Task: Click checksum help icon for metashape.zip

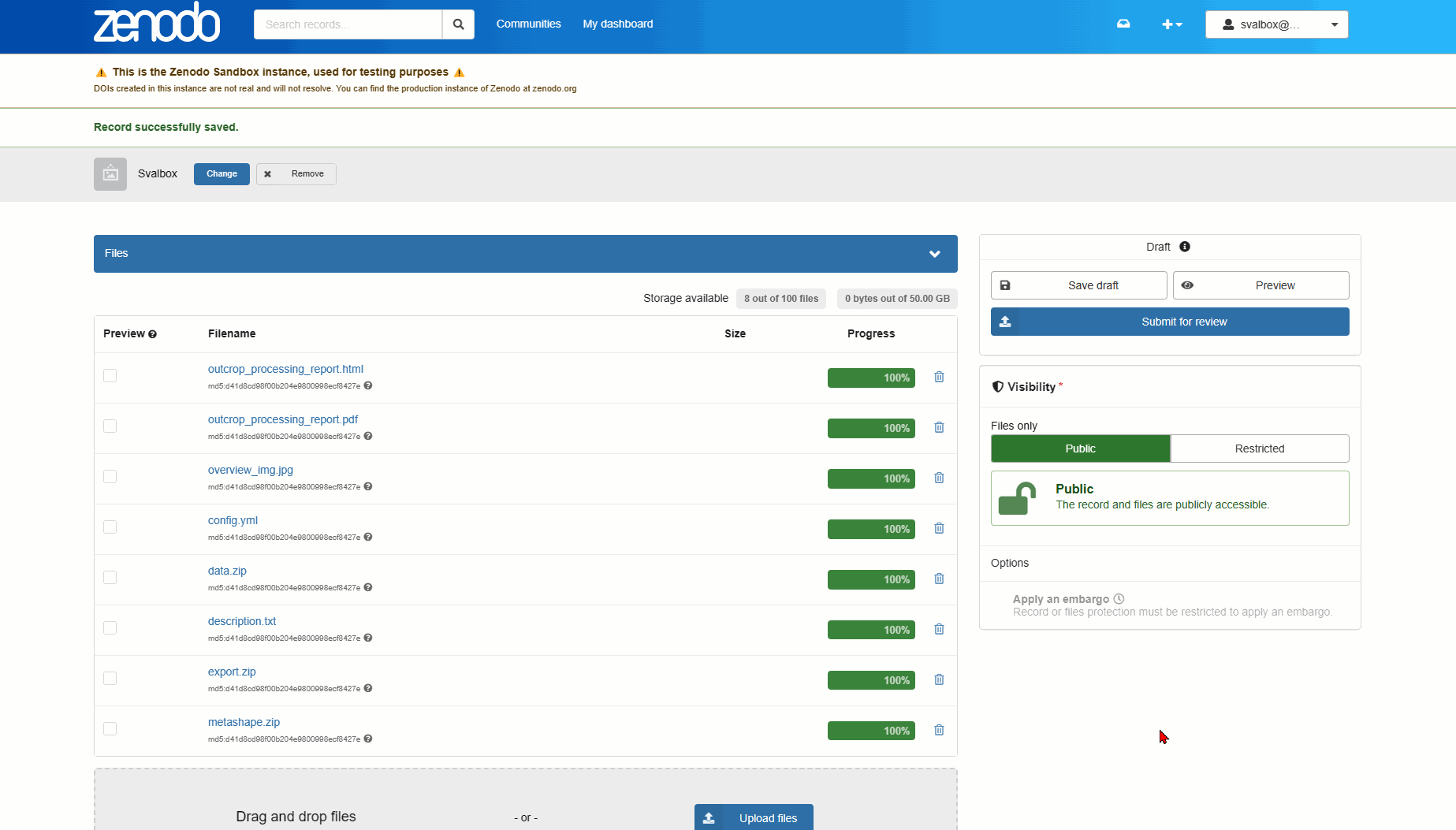Action: pyautogui.click(x=368, y=739)
